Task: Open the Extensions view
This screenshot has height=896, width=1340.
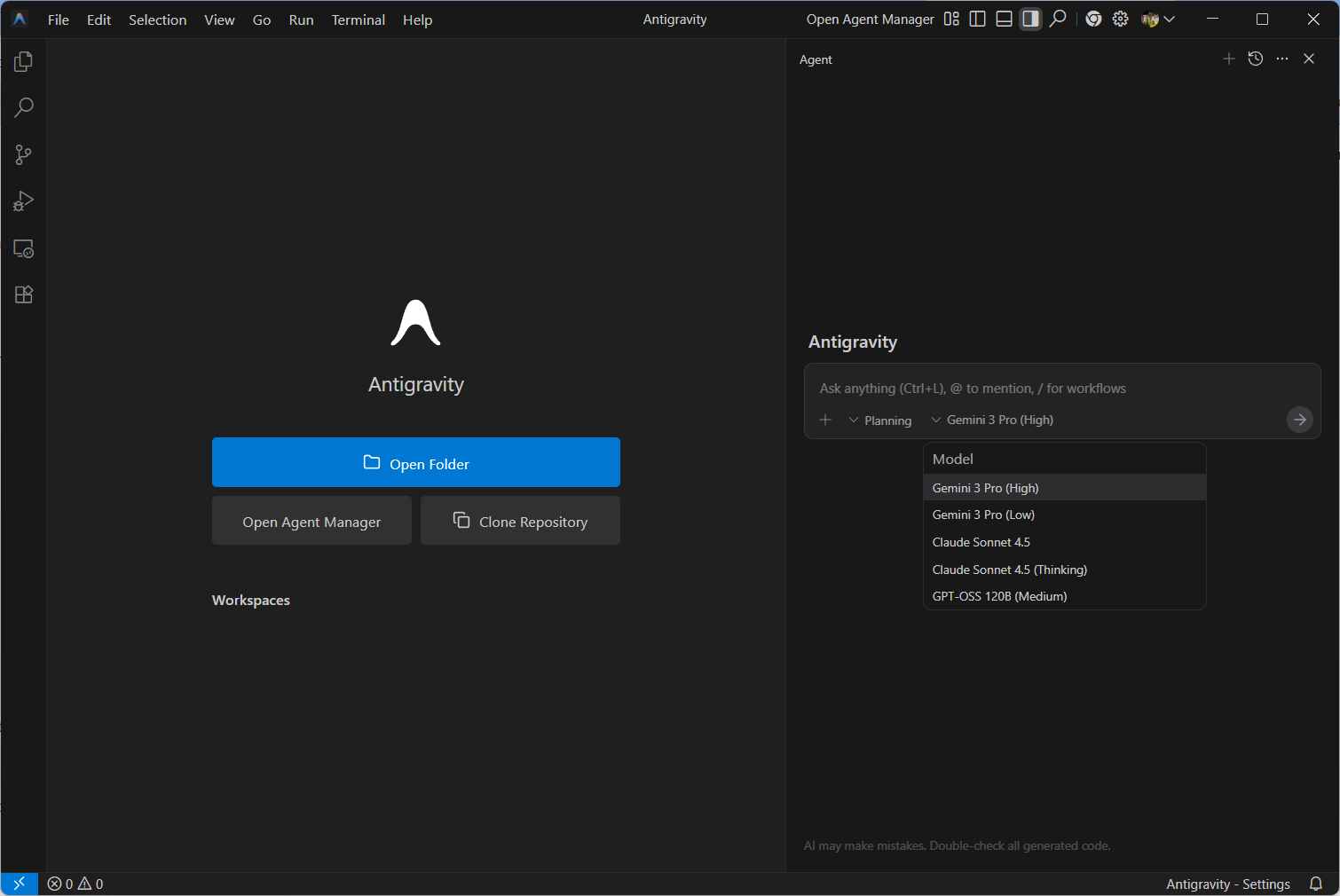Action: pos(24,295)
